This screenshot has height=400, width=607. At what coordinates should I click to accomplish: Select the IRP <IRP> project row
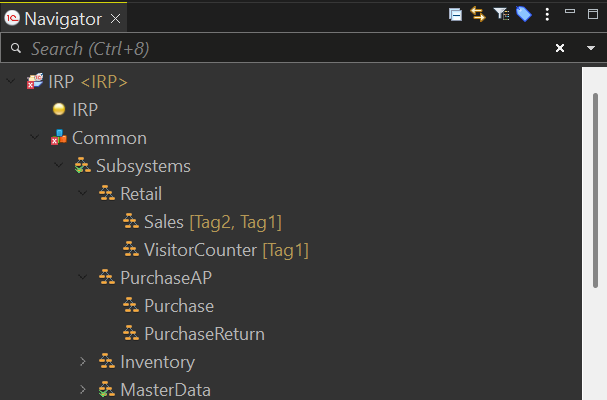(x=88, y=82)
